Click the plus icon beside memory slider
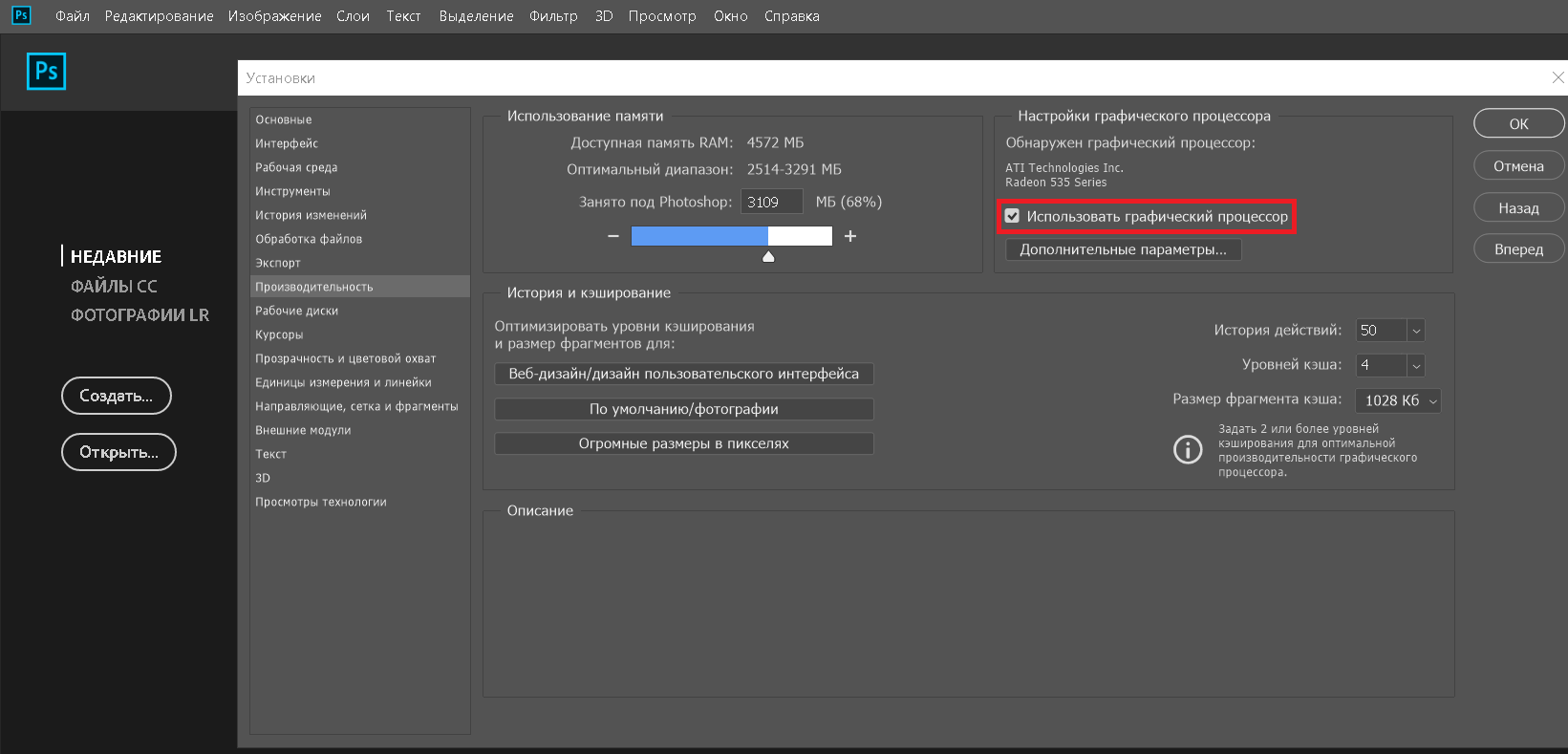Image resolution: width=1568 pixels, height=754 pixels. point(850,236)
